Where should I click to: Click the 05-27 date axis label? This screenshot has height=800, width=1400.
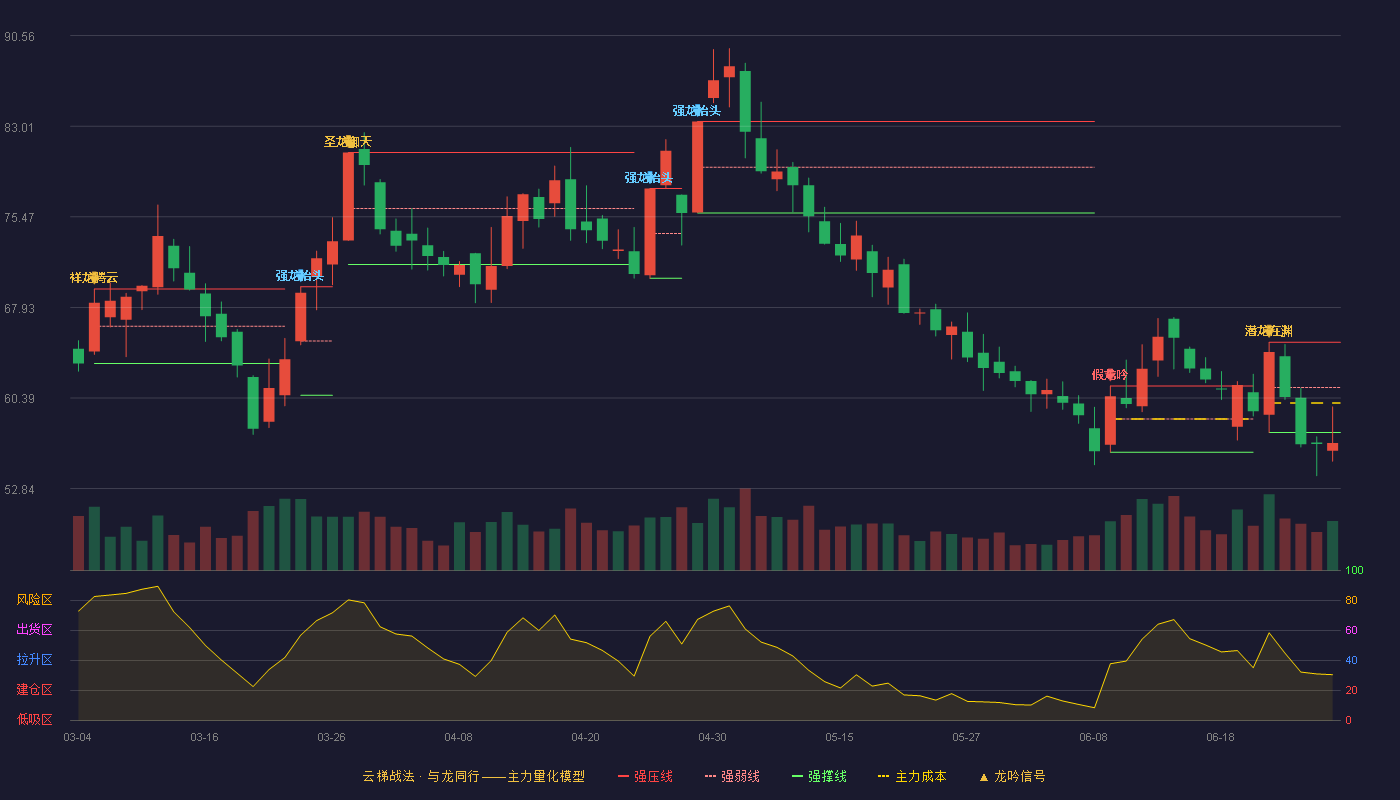[966, 737]
